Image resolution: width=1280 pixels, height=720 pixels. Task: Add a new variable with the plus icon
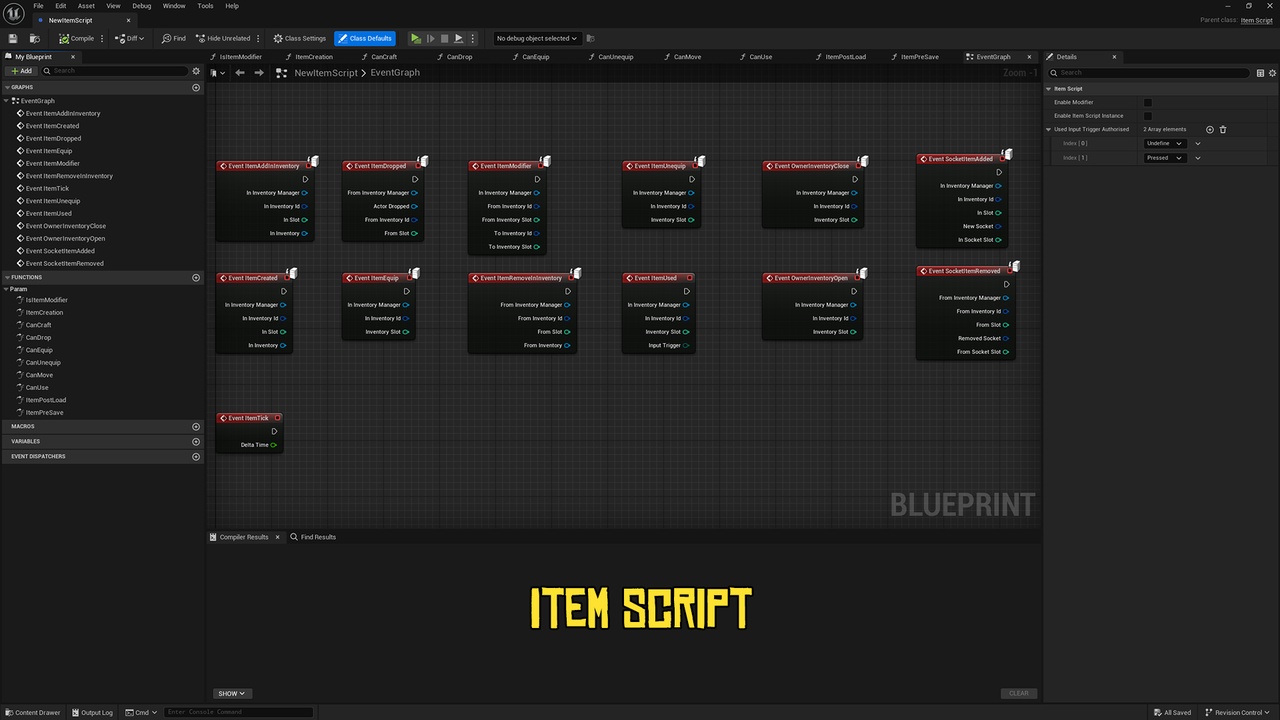point(196,441)
